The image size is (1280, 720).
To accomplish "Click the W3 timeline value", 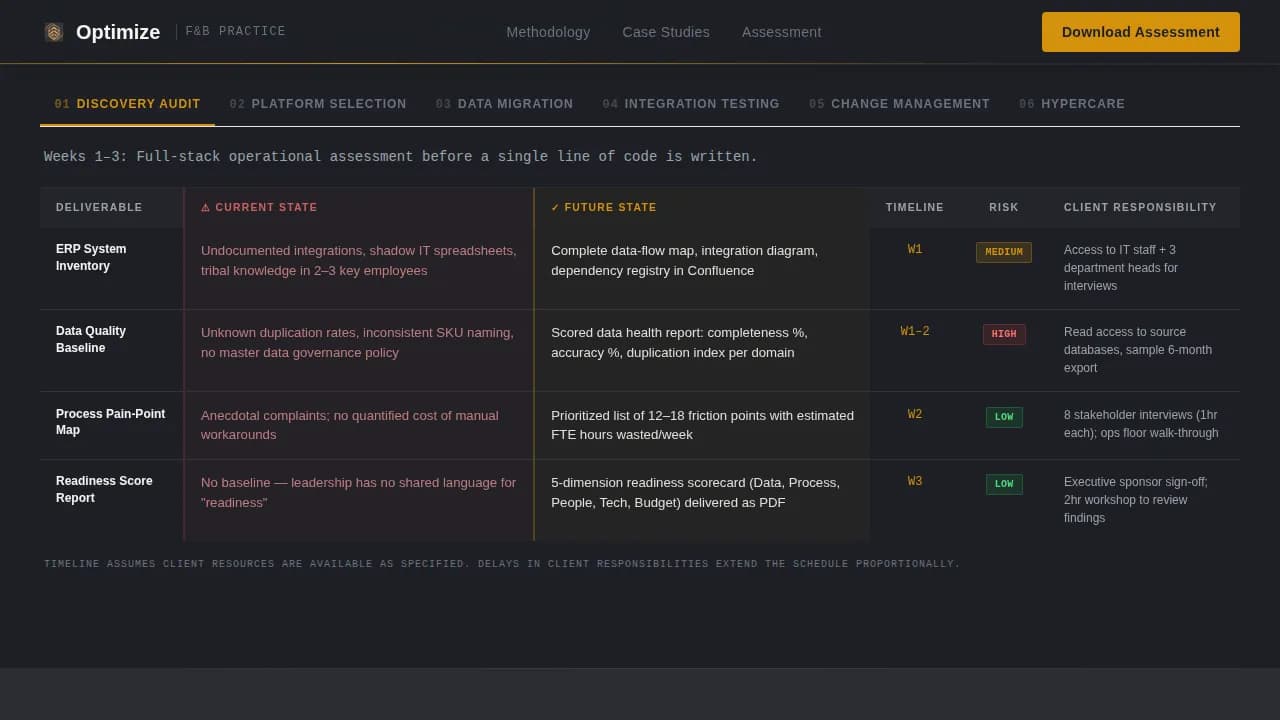I will (x=915, y=482).
